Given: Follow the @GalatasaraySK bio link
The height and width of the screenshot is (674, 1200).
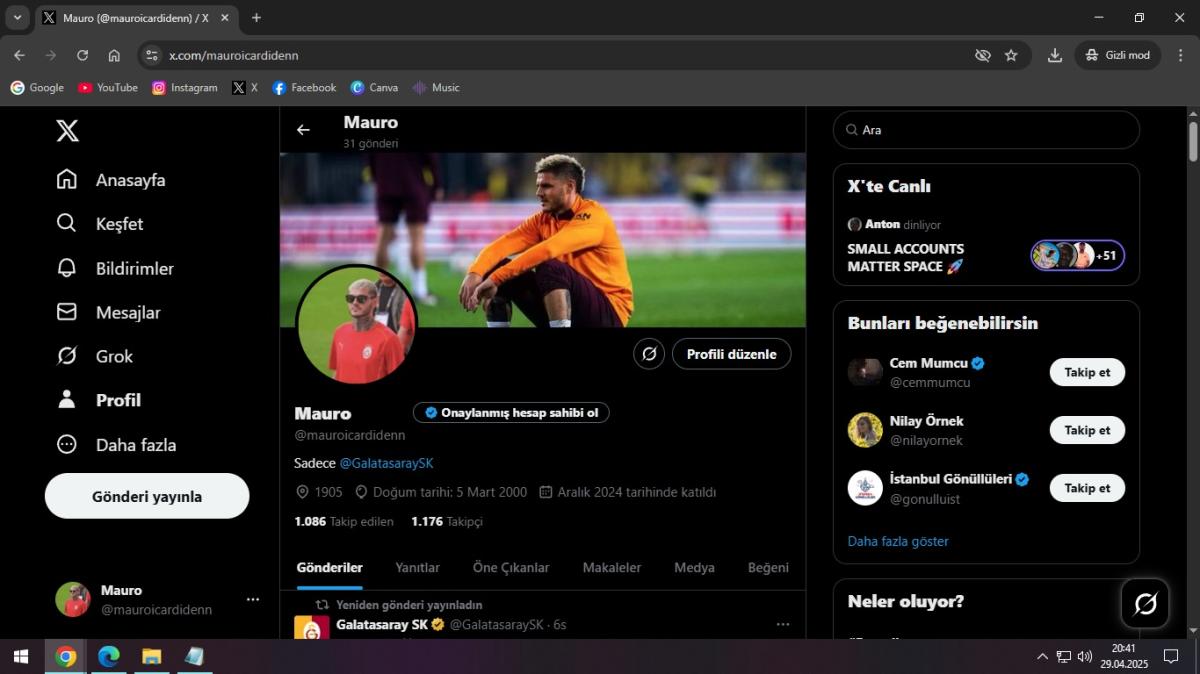Looking at the screenshot, I should pos(386,463).
